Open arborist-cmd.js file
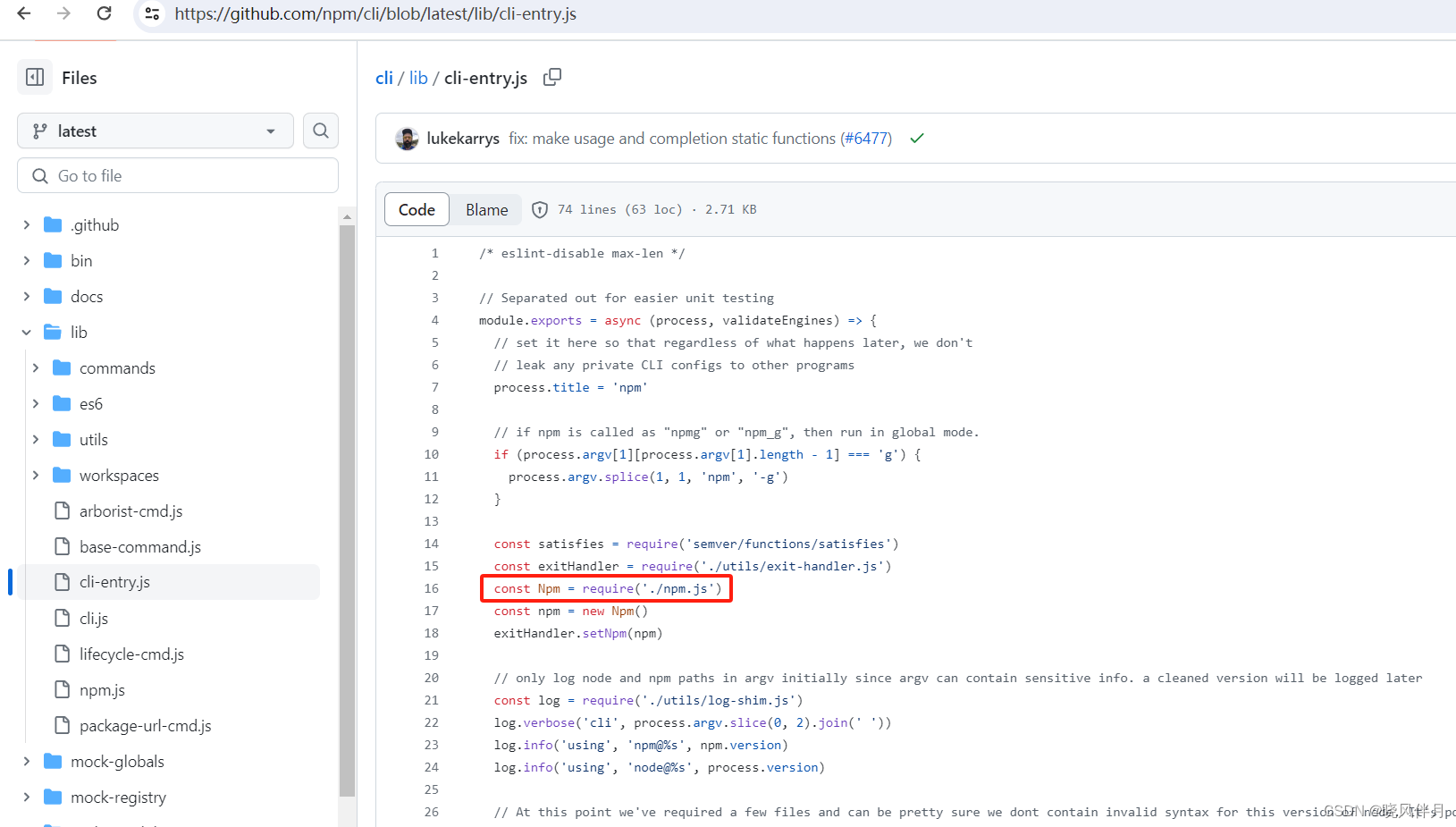Screen dimensions: 1456x827 [130, 511]
